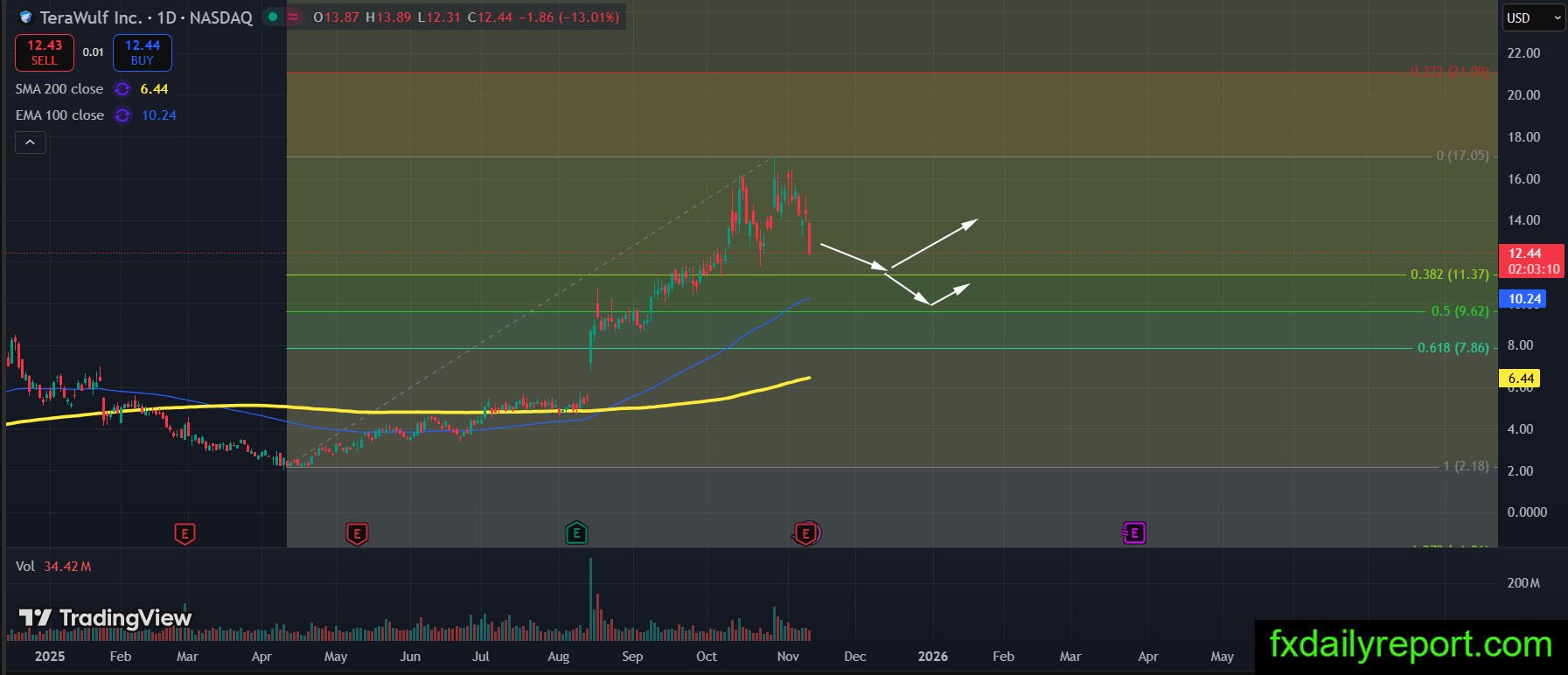Click the pink wavy icon beside the status dot

293,17
